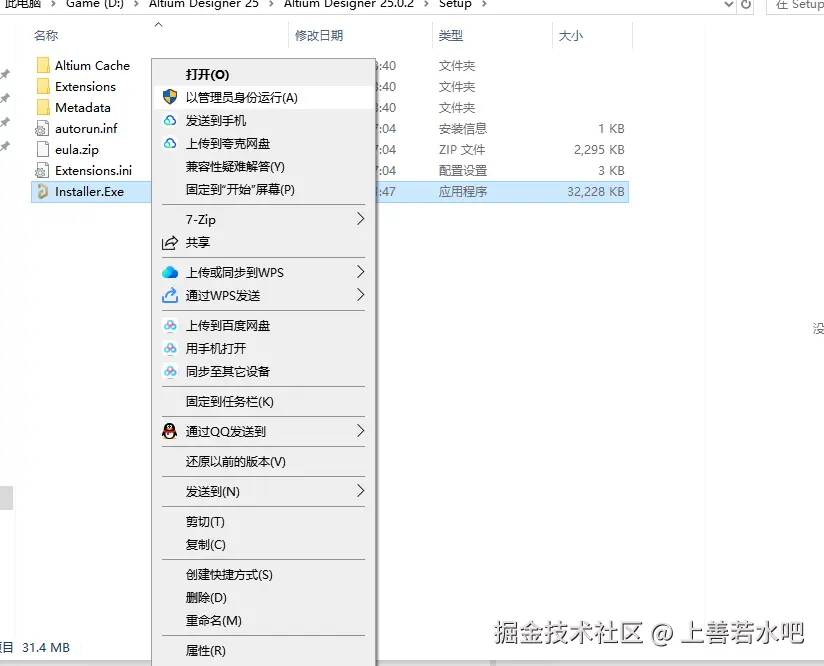The height and width of the screenshot is (666, 824).
Task: Click Setup breadcrumb in address bar
Action: tap(455, 4)
